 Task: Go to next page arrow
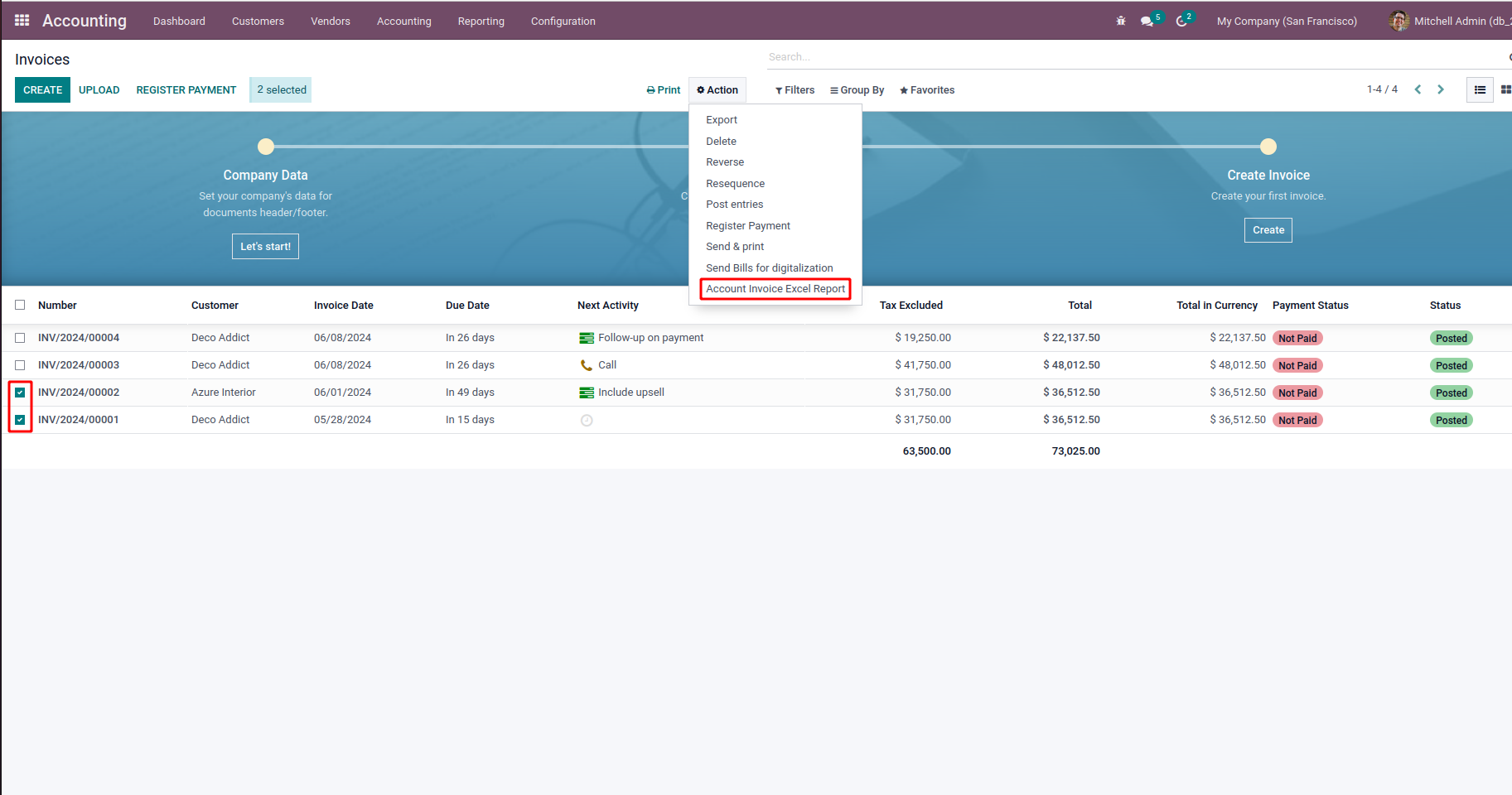coord(1441,89)
